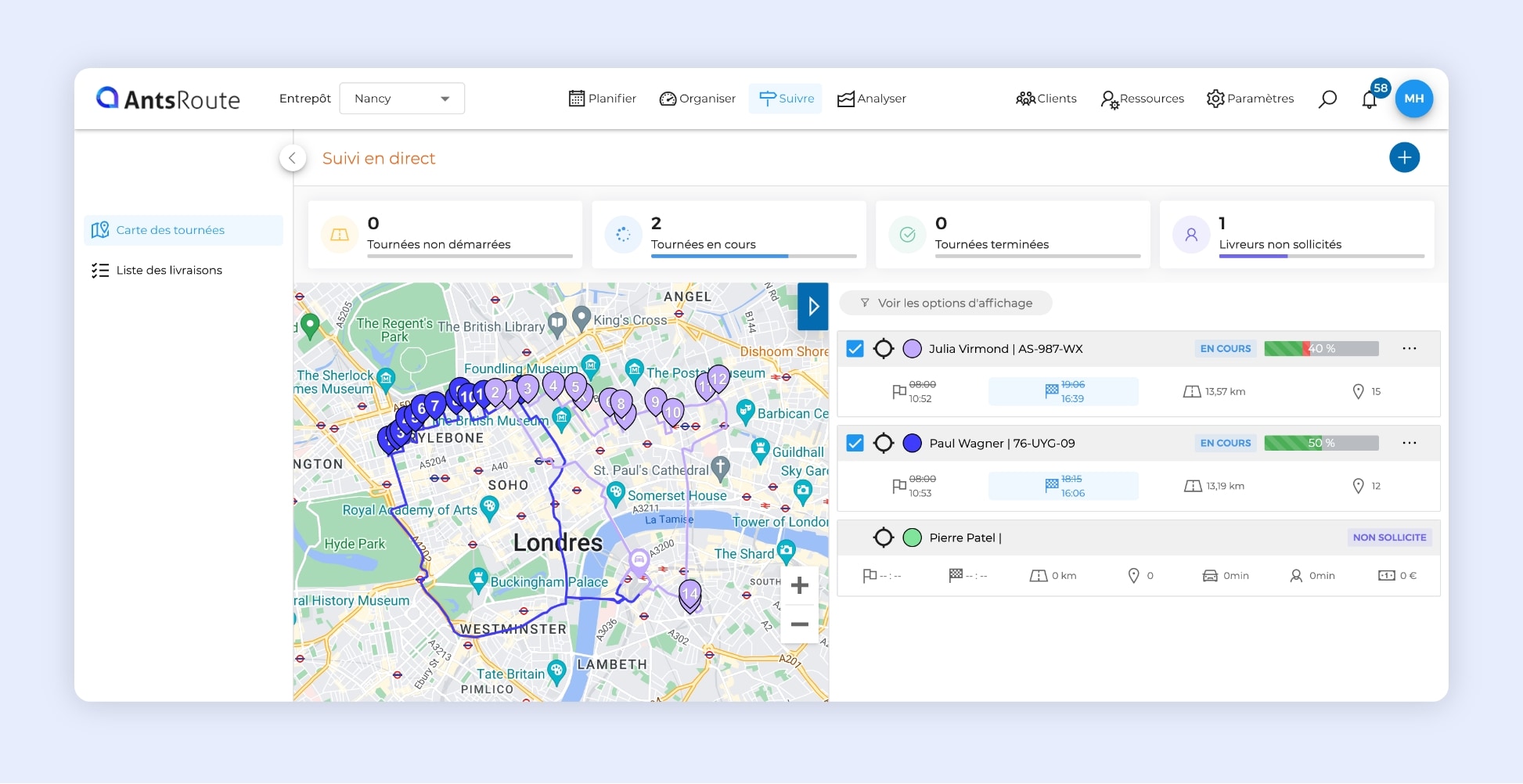Image resolution: width=1523 pixels, height=784 pixels.
Task: Click Voir les options d'affichage
Action: [945, 303]
